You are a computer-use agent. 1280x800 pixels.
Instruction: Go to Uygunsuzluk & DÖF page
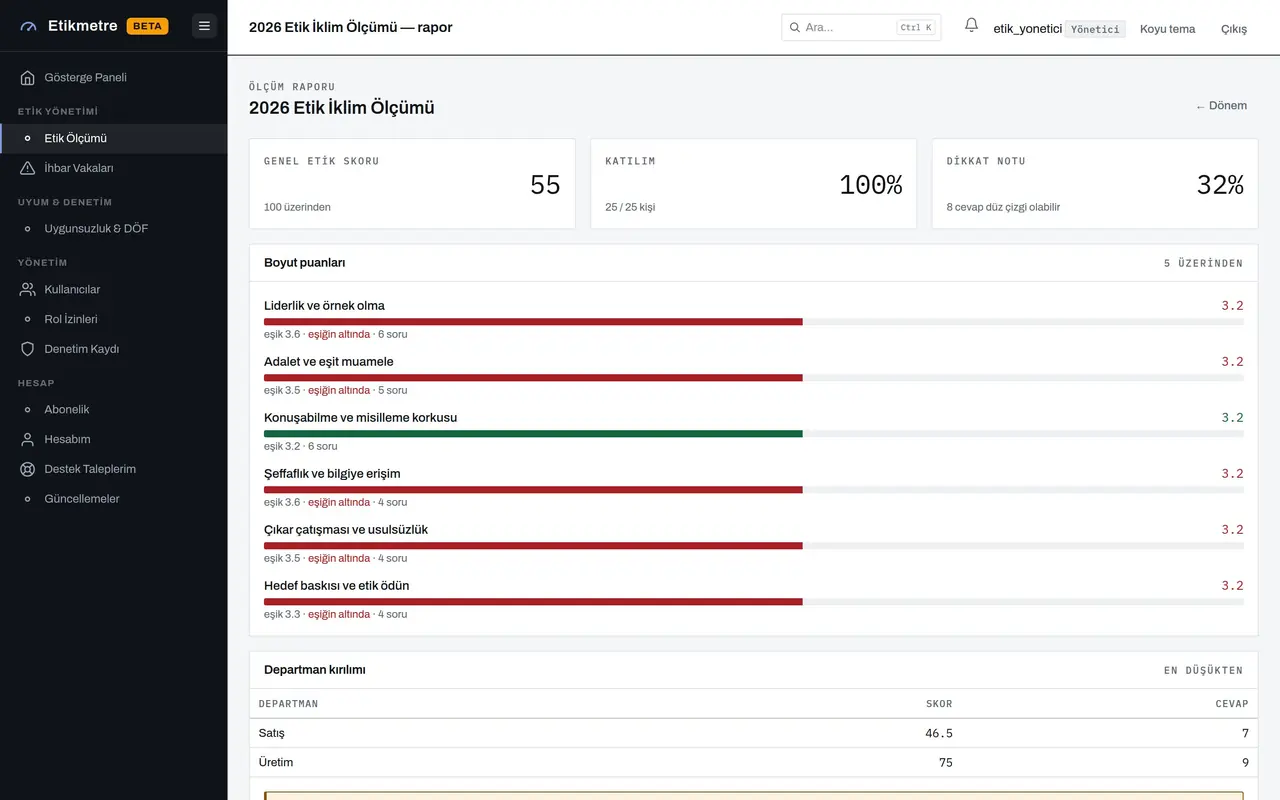pos(114,228)
